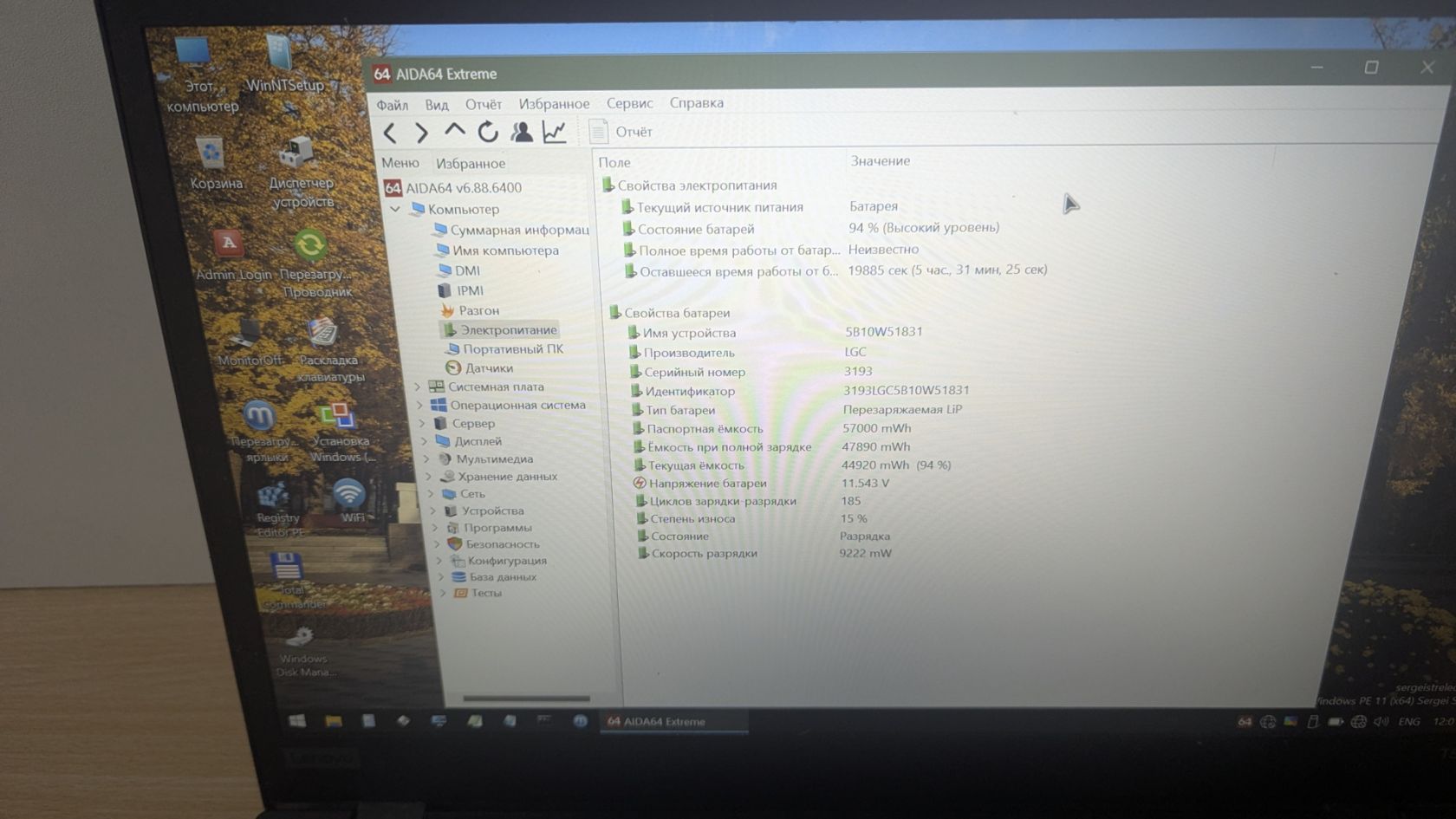Click the horizontal scrollbar under the tree panel
1456x819 pixels.
coord(526,699)
